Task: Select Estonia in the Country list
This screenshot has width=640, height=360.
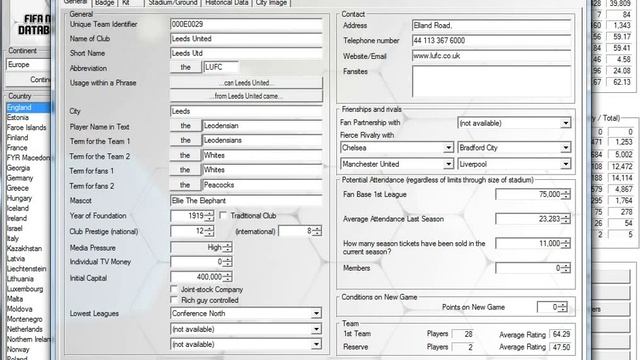Action: tap(29, 118)
